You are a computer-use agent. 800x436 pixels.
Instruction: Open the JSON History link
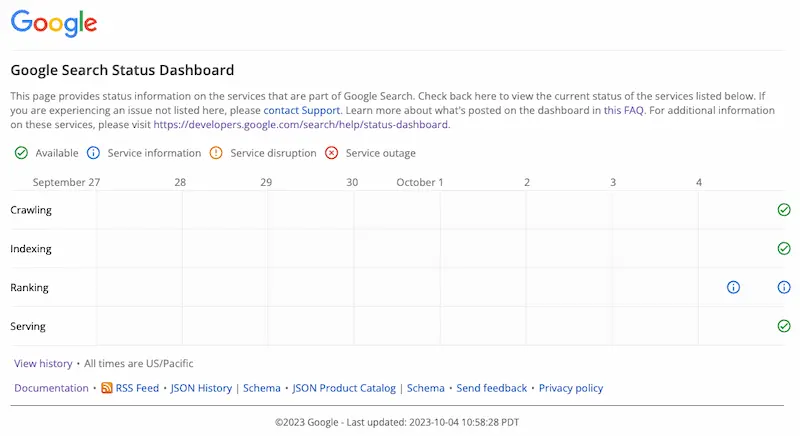[x=201, y=388]
